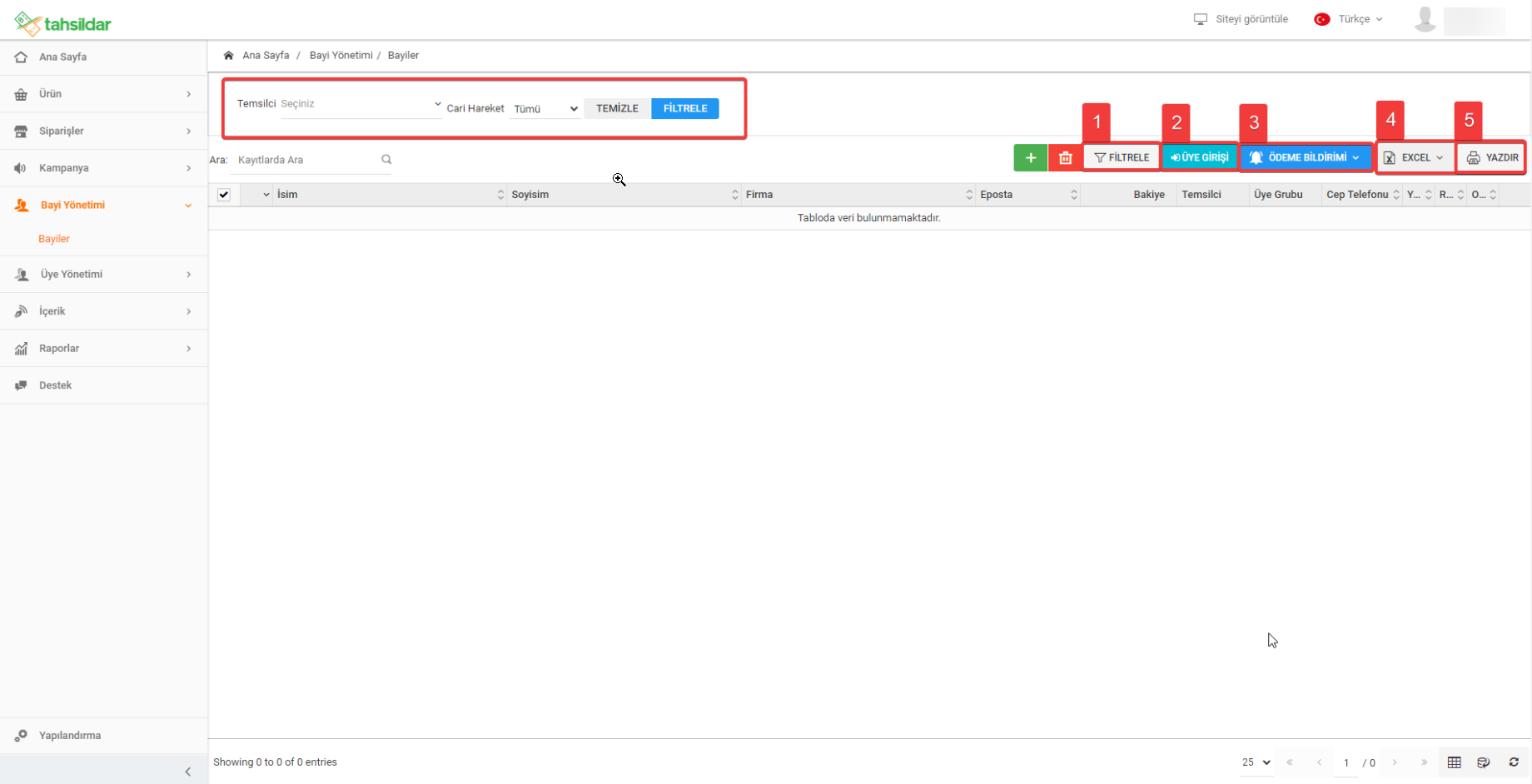Image resolution: width=1532 pixels, height=784 pixels.
Task: Expand the İçerik sidebar menu
Action: click(104, 311)
